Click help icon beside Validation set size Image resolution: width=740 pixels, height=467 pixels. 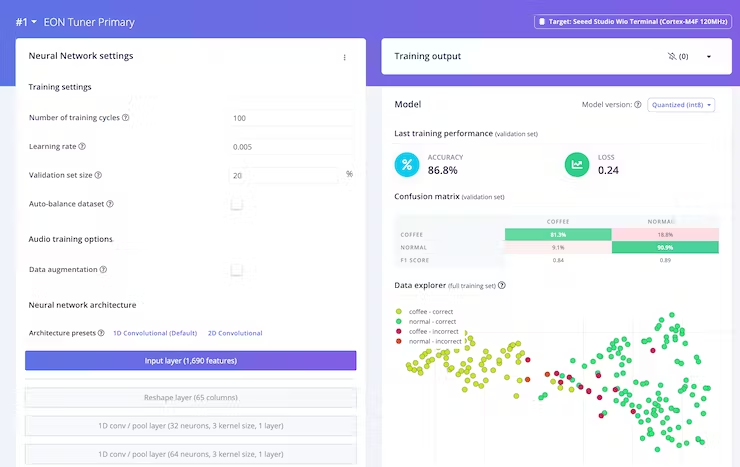pyautogui.click(x=98, y=175)
